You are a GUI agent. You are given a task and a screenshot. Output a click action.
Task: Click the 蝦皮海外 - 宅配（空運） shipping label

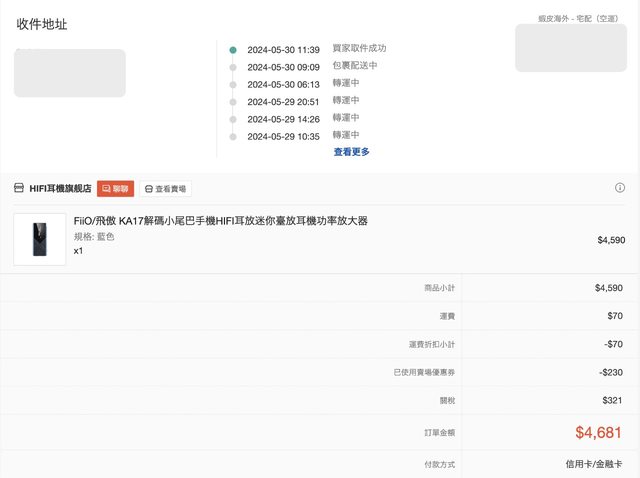coord(578,17)
